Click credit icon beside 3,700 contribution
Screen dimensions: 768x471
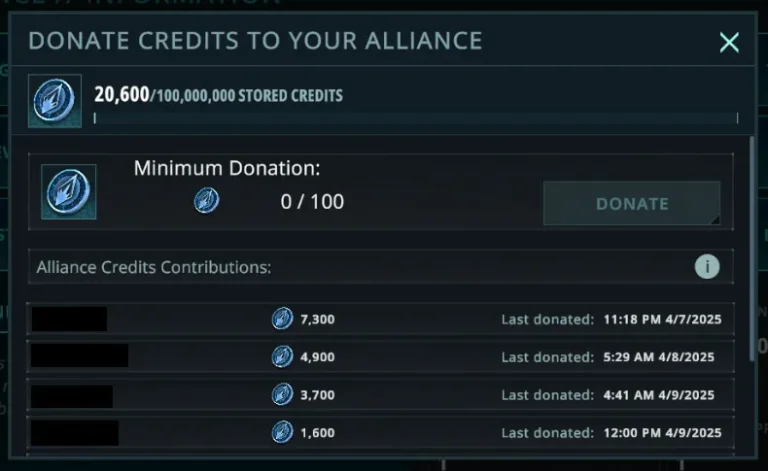(282, 395)
